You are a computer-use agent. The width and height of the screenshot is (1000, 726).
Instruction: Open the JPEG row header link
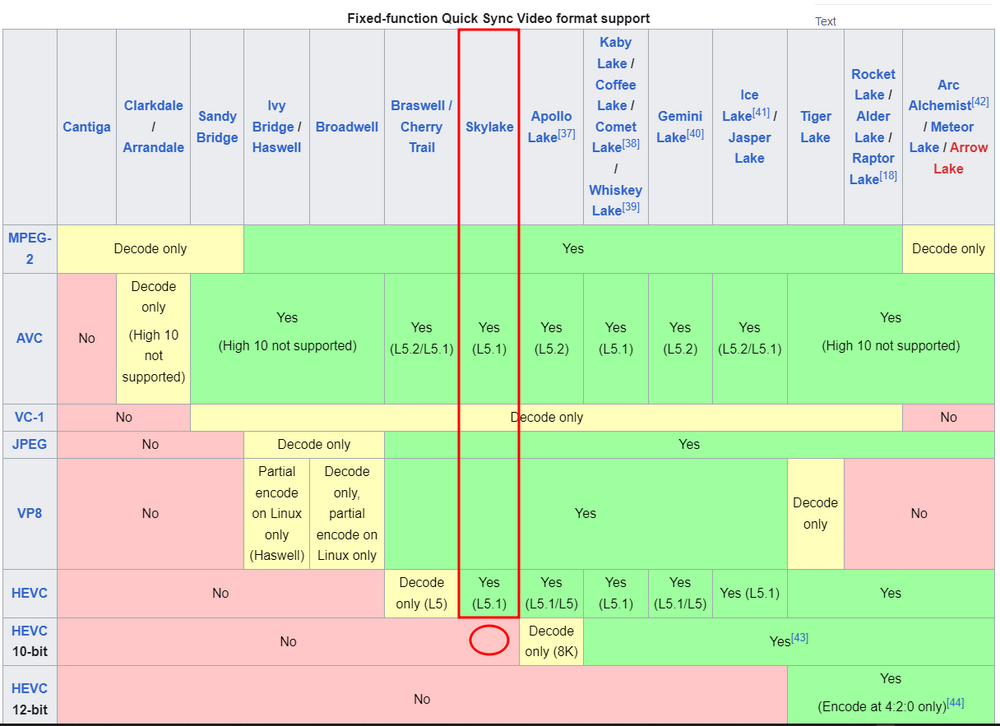[29, 444]
